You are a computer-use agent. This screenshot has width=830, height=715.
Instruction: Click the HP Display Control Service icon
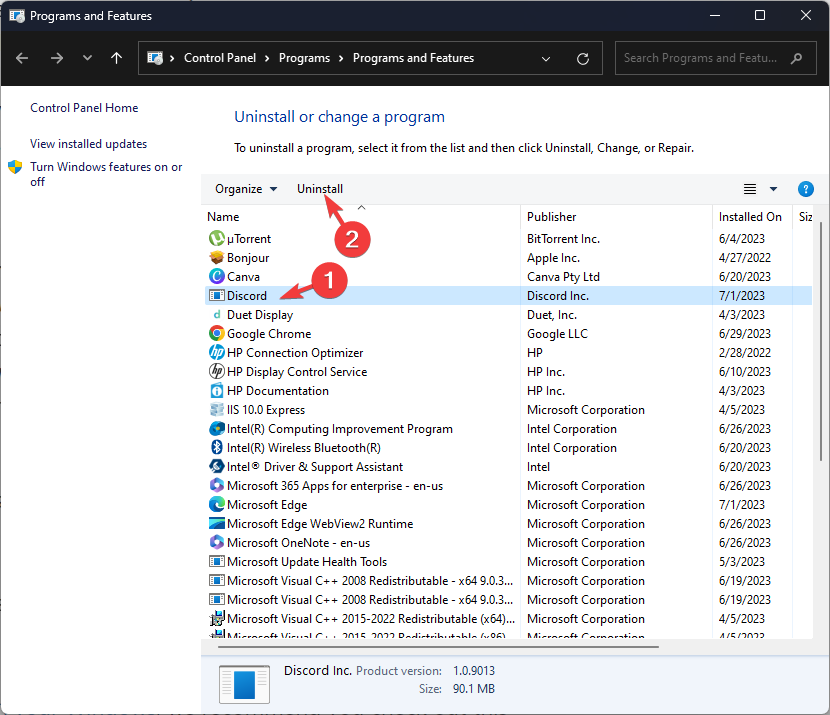(216, 372)
